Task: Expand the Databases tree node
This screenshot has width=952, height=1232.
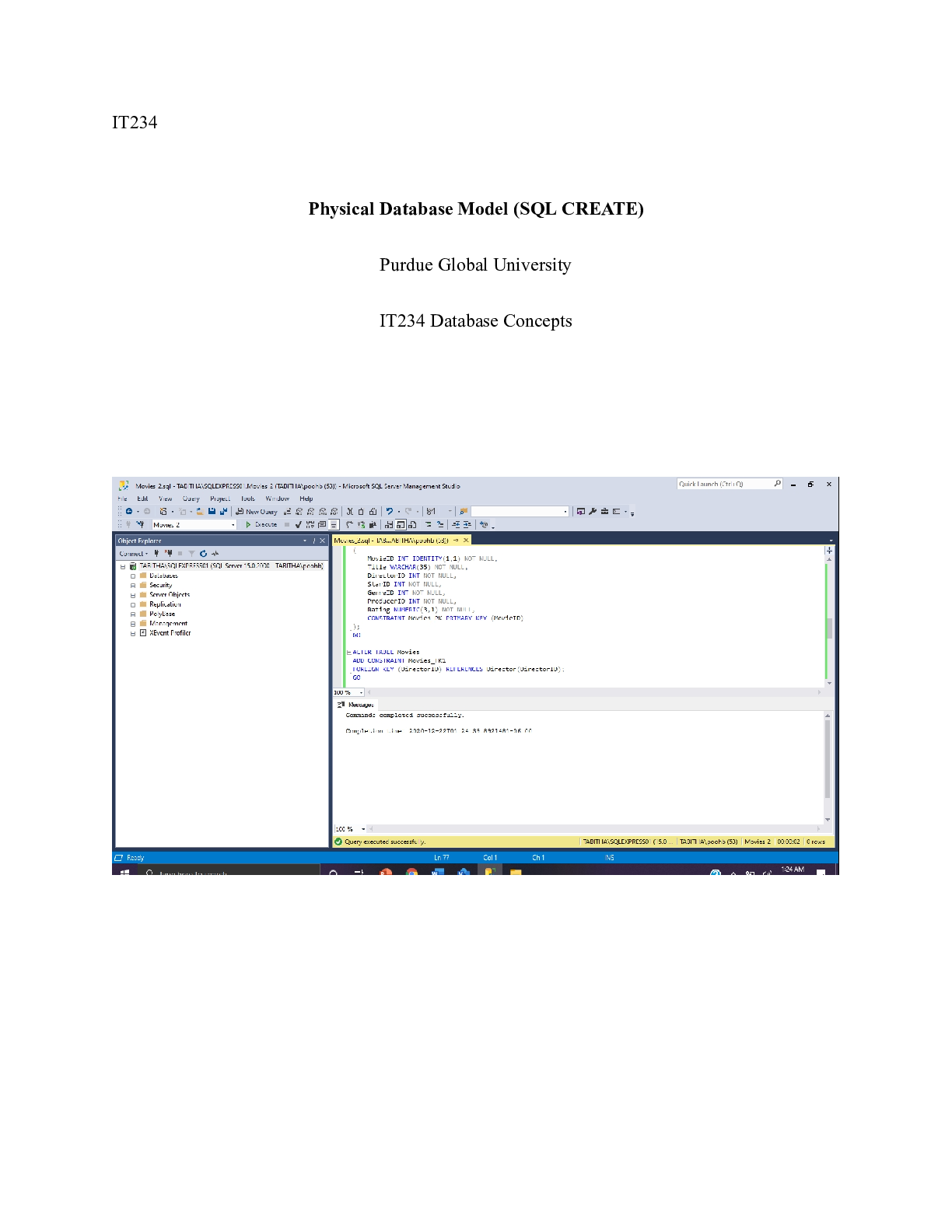Action: click(133, 576)
